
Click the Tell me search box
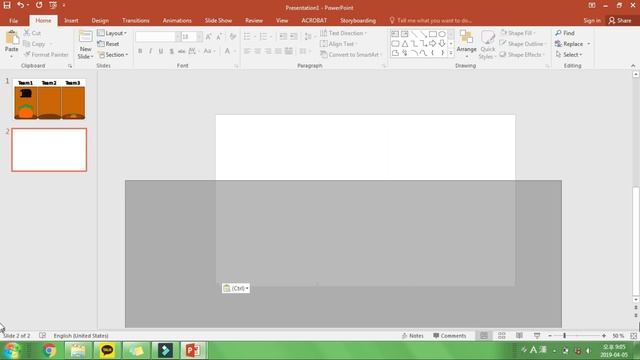(431, 20)
